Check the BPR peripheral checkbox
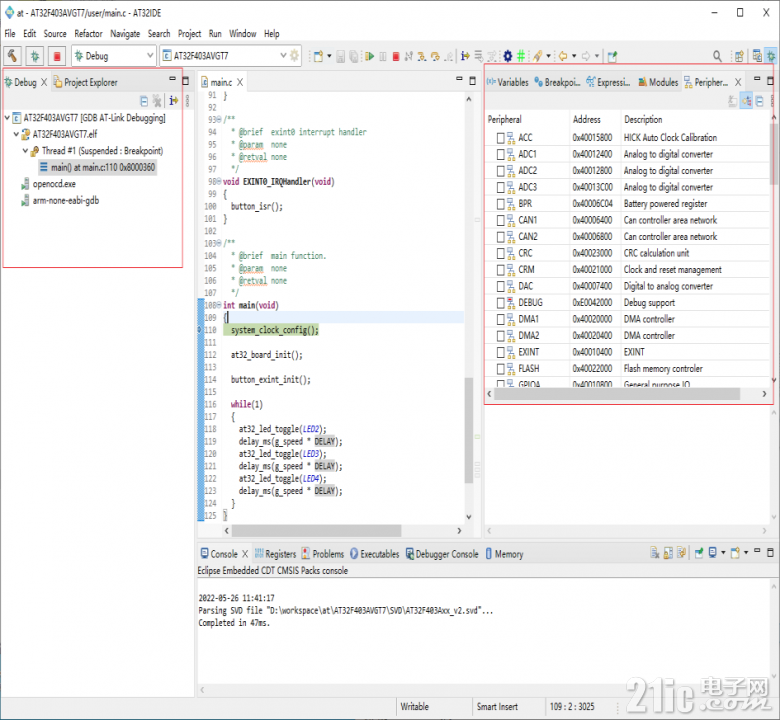Image resolution: width=780 pixels, height=720 pixels. [501, 204]
